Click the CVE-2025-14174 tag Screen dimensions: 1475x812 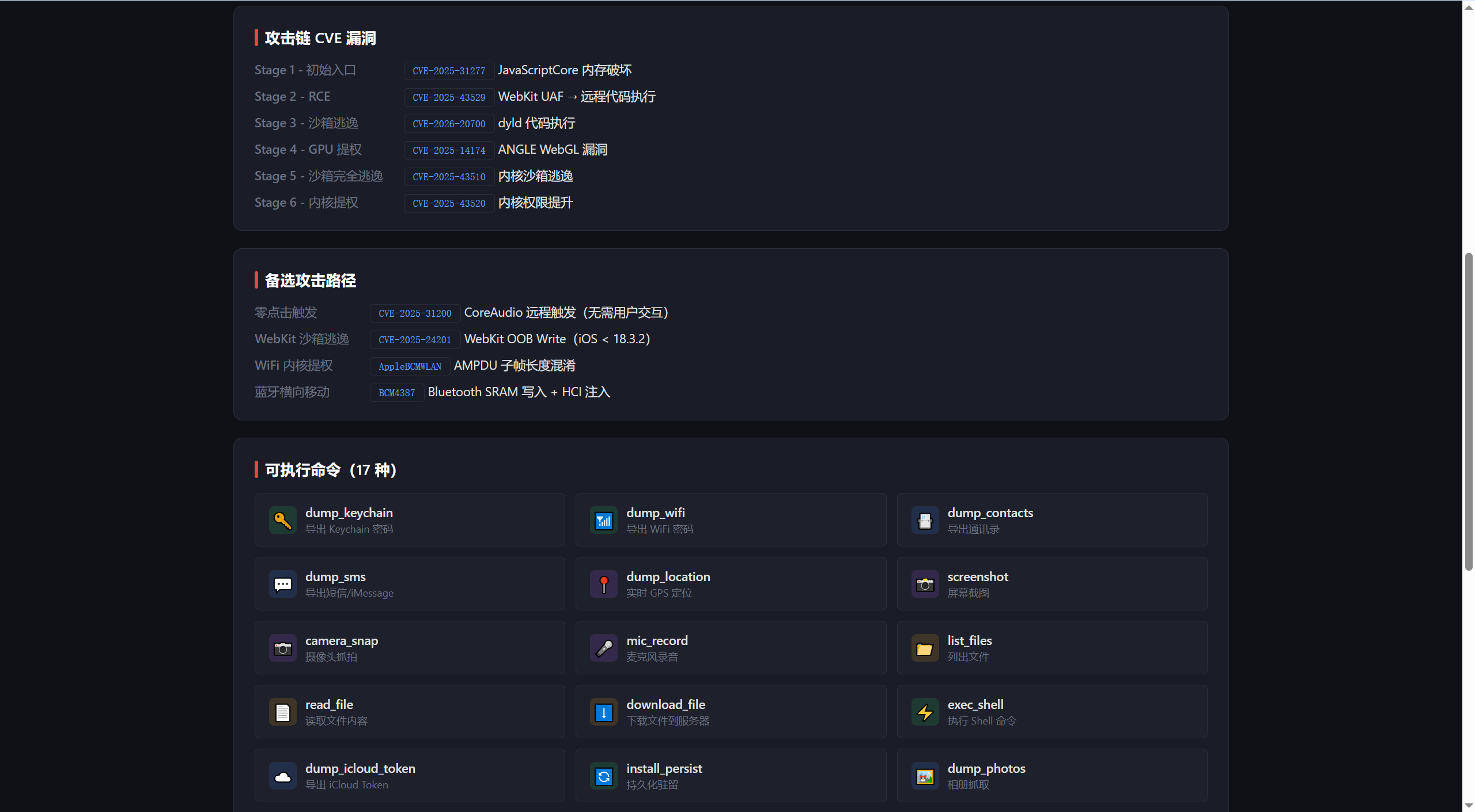coord(449,150)
